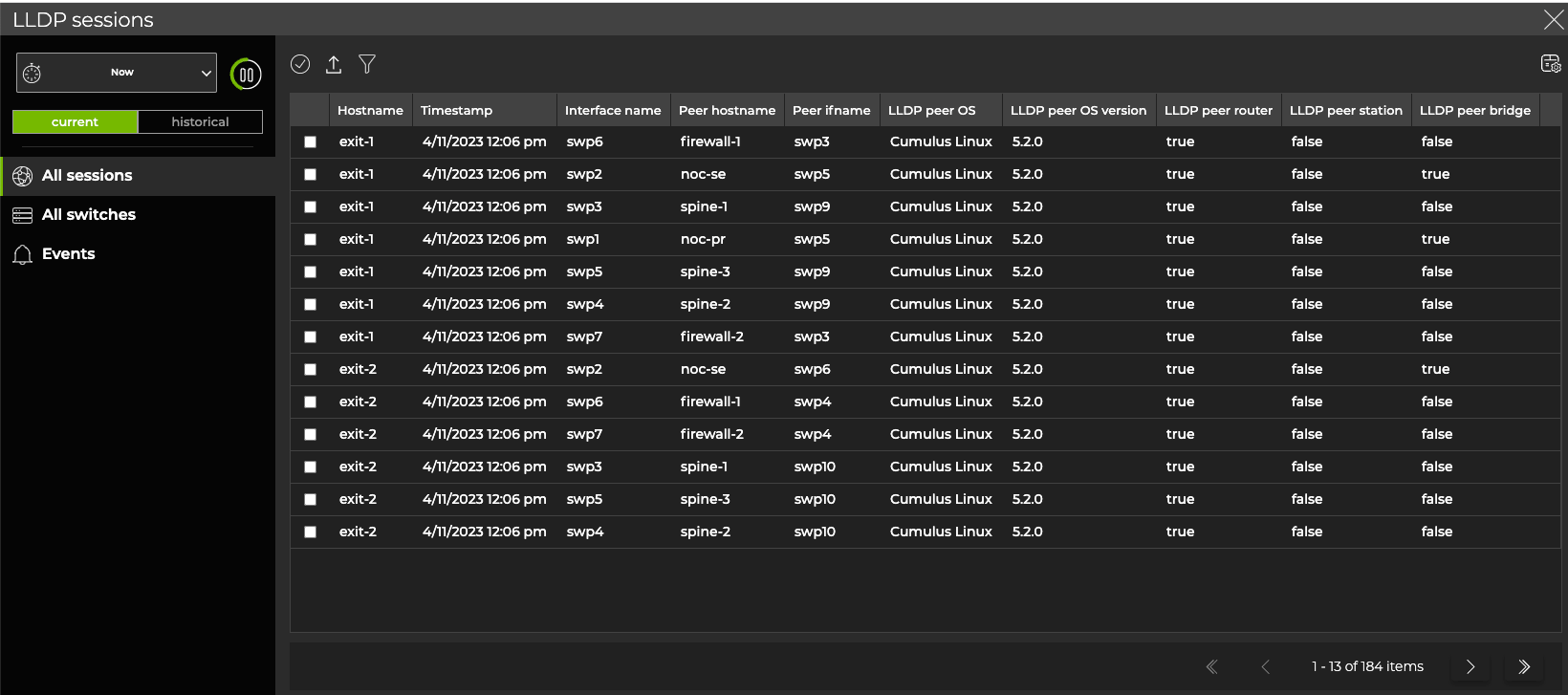This screenshot has width=1568, height=695.
Task: Sort by LLDP peer bridge column
Action: [x=1475, y=110]
